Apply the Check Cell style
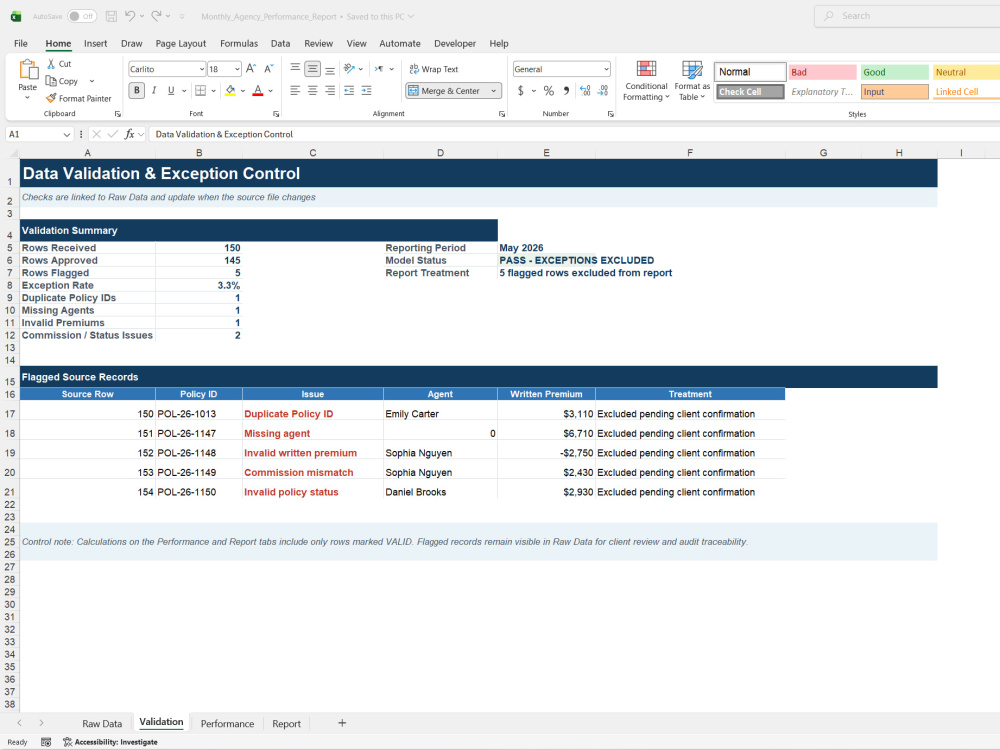Viewport: 1000px width, 750px height. point(750,92)
